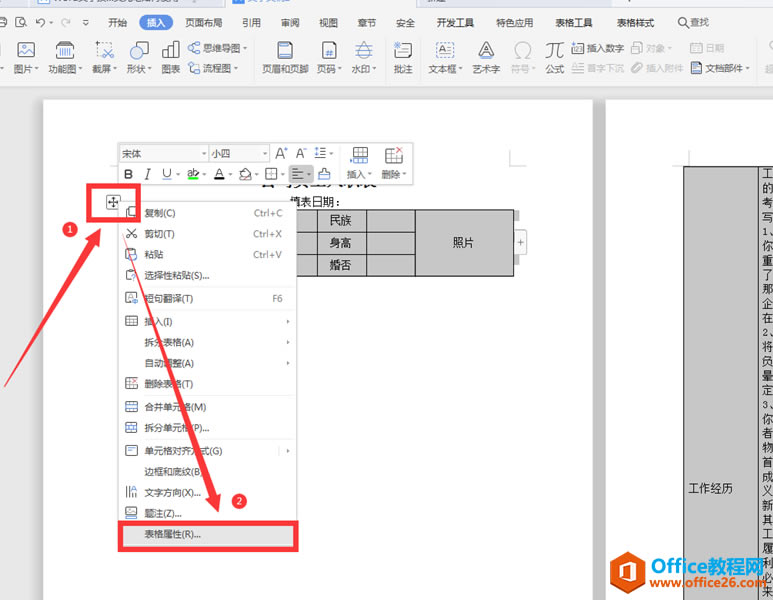
Task: Open the undo history dropdown arrow
Action: pyautogui.click(x=51, y=23)
